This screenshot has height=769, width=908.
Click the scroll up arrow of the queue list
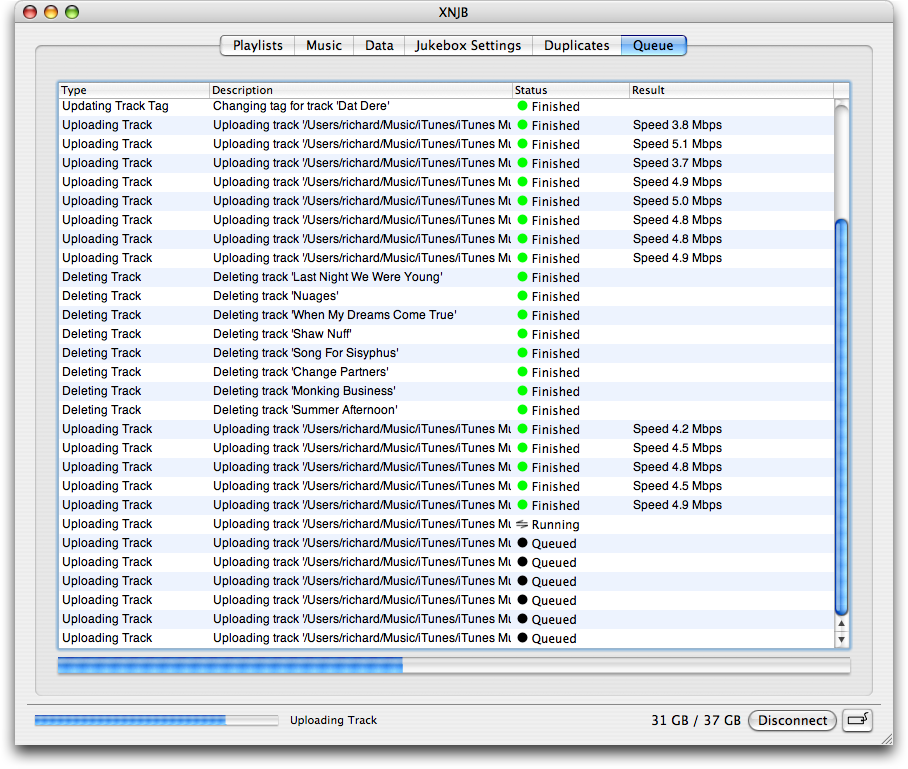click(841, 623)
